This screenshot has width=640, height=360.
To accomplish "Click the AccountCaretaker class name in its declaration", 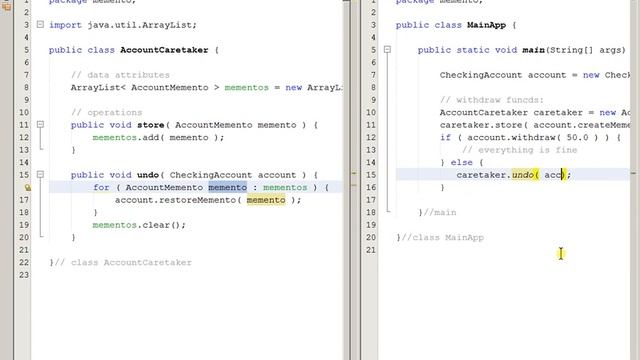I will [164, 50].
